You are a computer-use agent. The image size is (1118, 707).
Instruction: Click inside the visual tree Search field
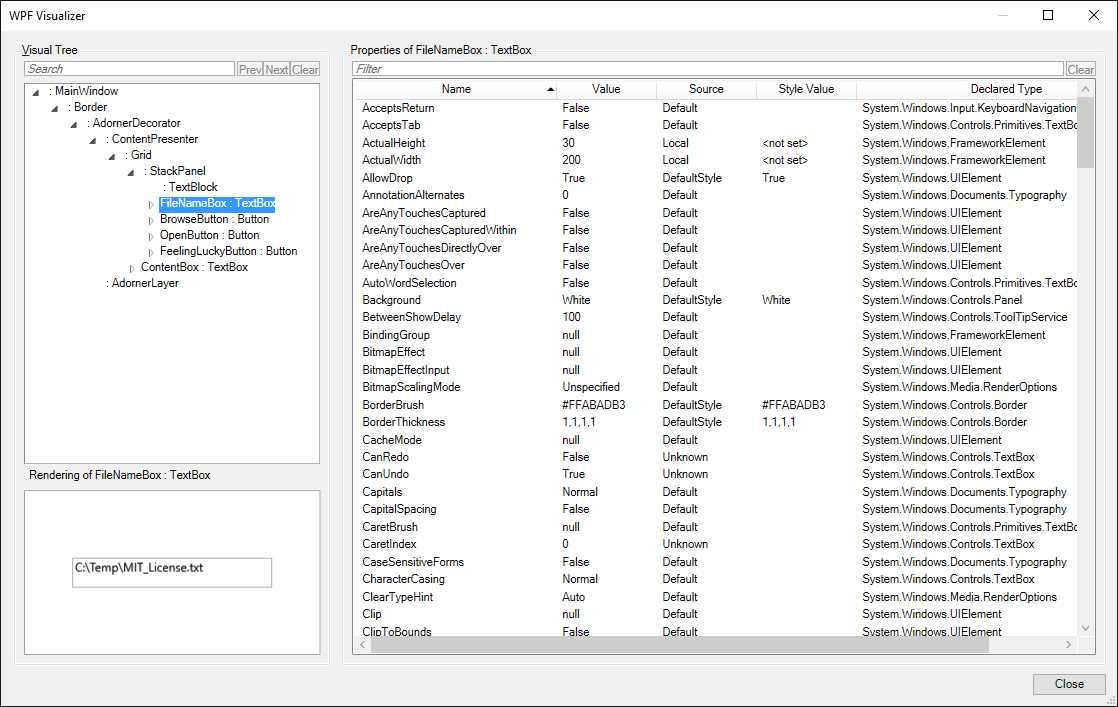click(130, 68)
